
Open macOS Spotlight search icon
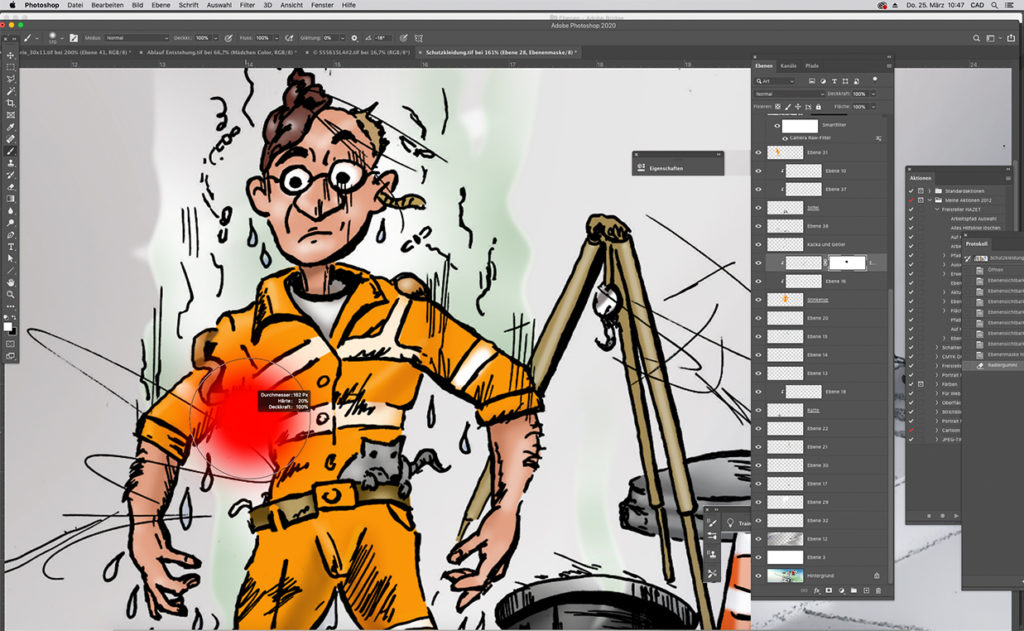994,5
